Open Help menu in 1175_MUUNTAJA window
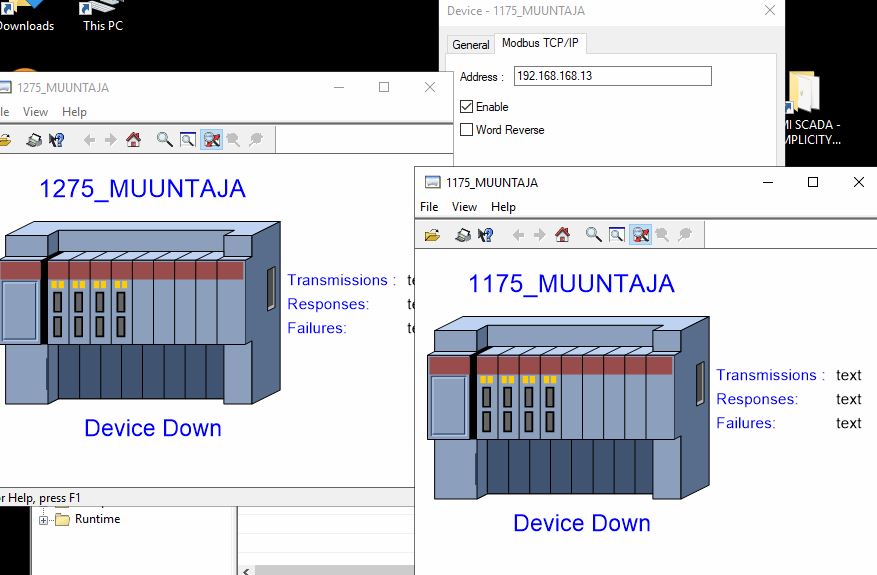 [503, 207]
